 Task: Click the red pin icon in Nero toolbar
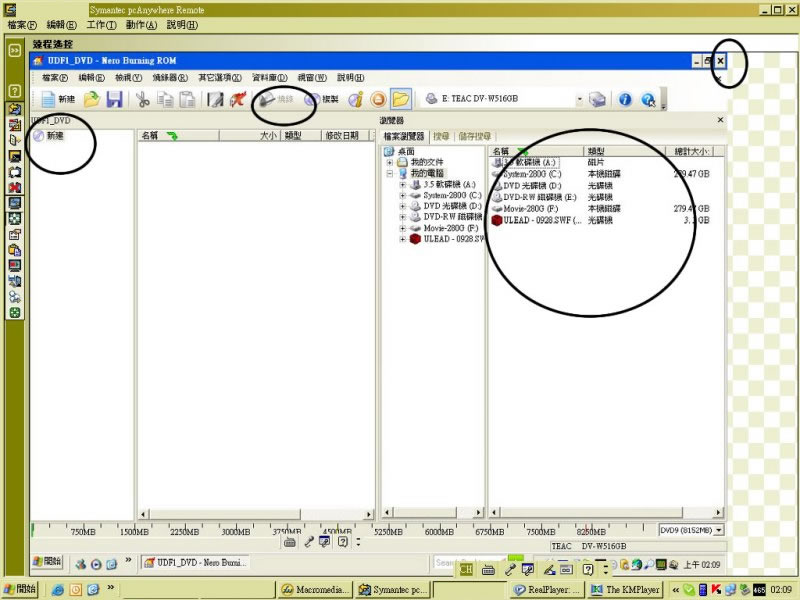tap(237, 99)
